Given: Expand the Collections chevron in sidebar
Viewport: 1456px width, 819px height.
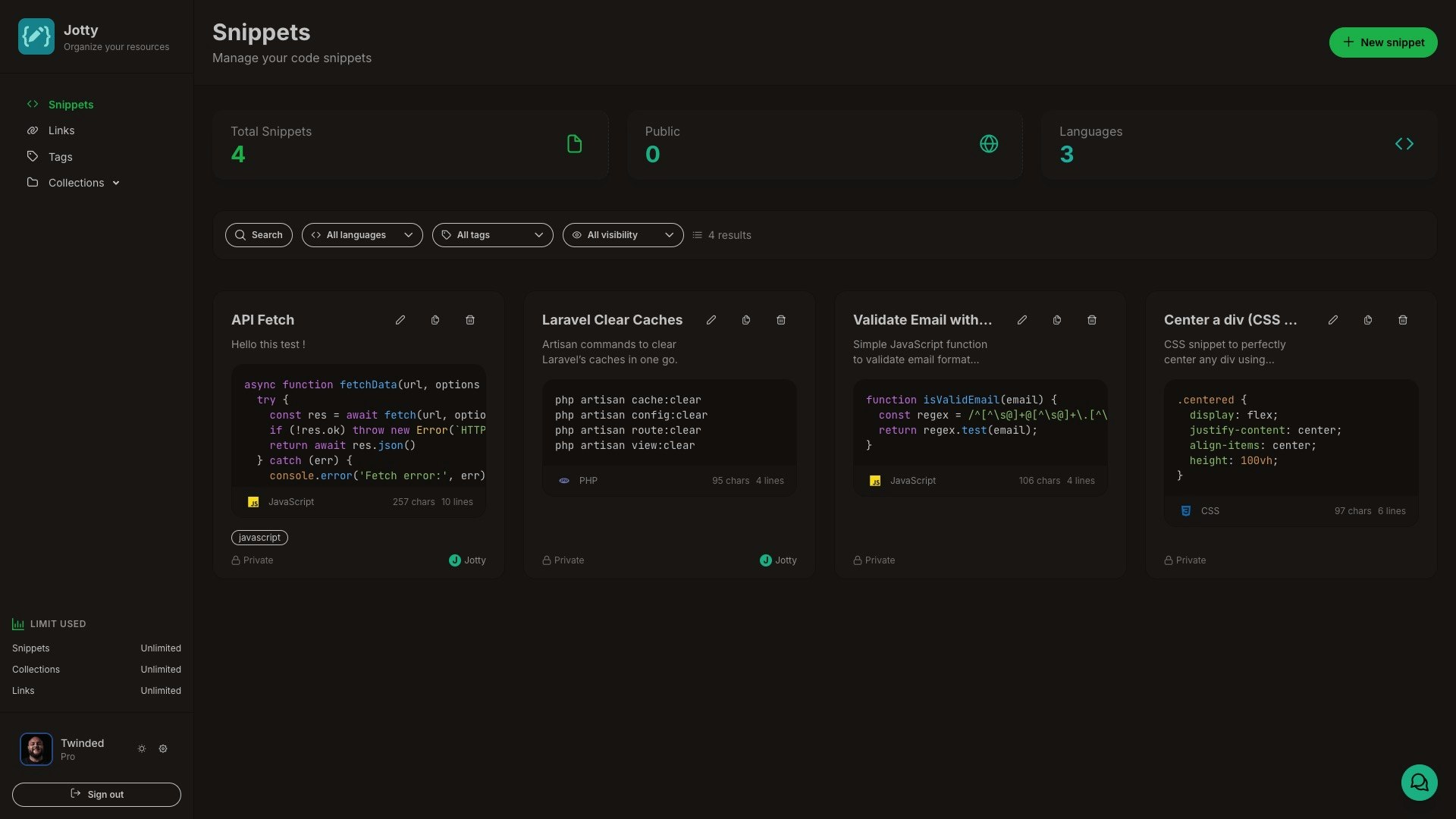Looking at the screenshot, I should [x=116, y=183].
